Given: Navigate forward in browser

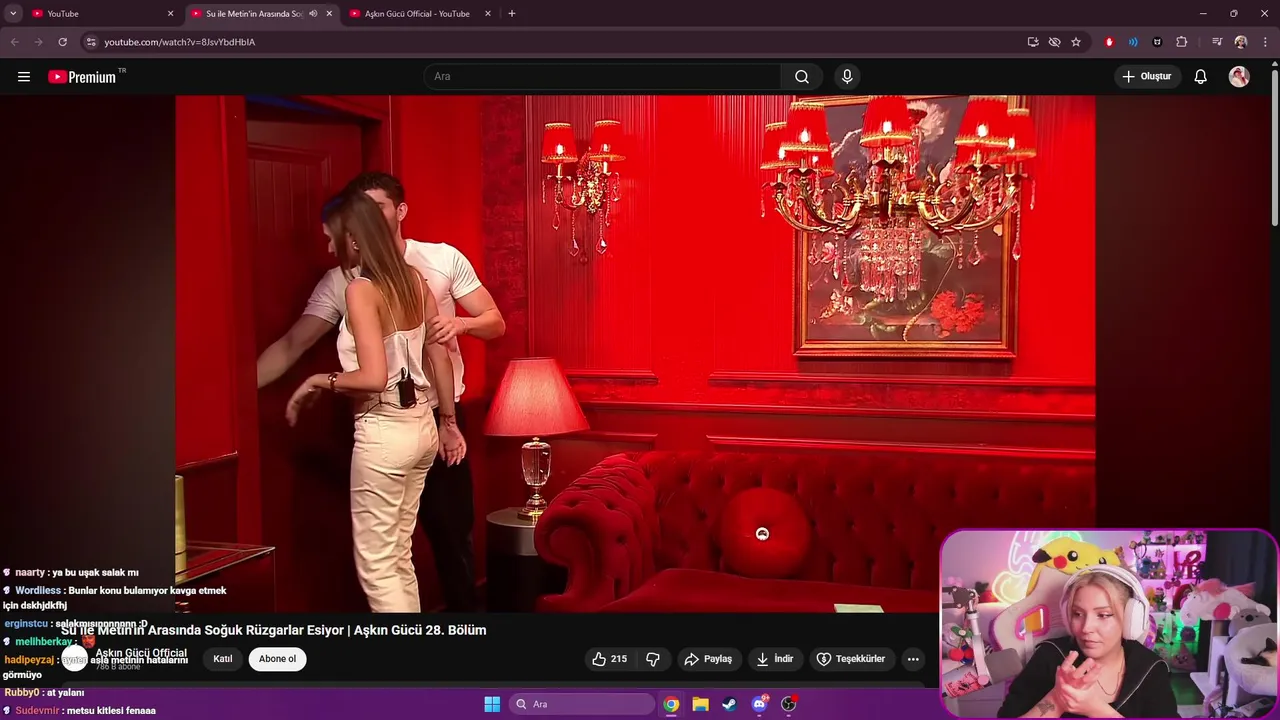Looking at the screenshot, I should (38, 42).
